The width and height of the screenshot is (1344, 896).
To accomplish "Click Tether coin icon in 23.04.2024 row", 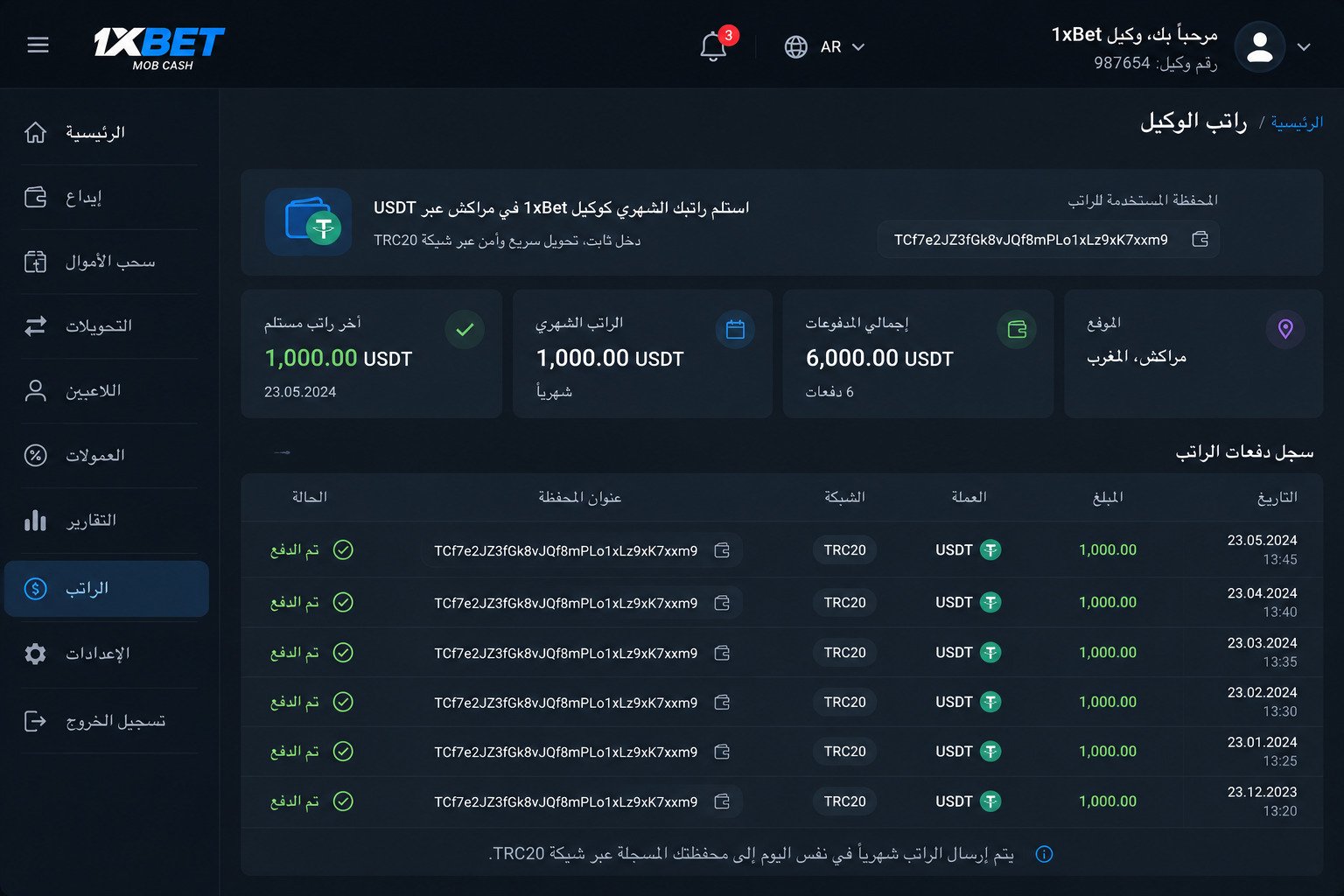I will tap(990, 602).
